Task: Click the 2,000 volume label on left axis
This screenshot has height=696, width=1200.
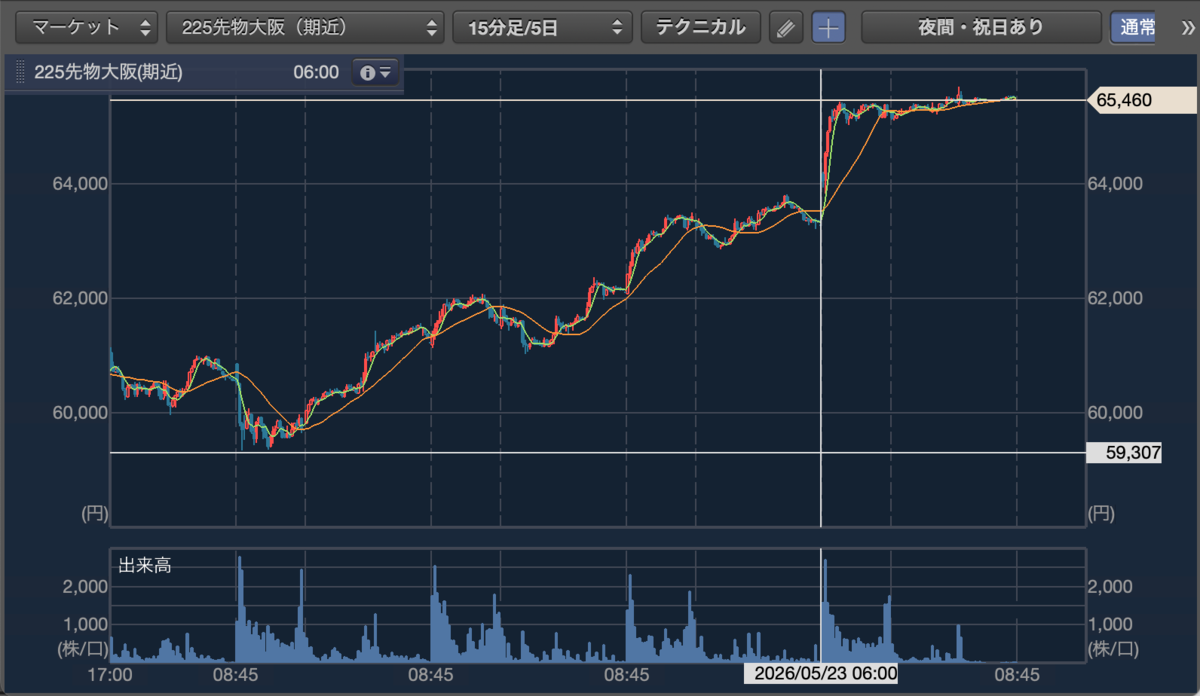Action: [83, 586]
